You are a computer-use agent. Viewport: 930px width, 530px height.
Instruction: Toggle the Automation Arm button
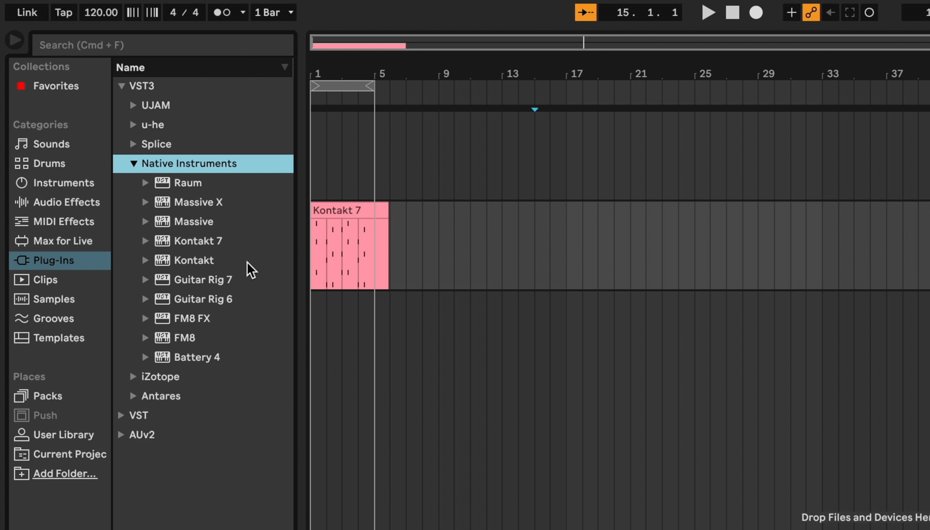(811, 12)
